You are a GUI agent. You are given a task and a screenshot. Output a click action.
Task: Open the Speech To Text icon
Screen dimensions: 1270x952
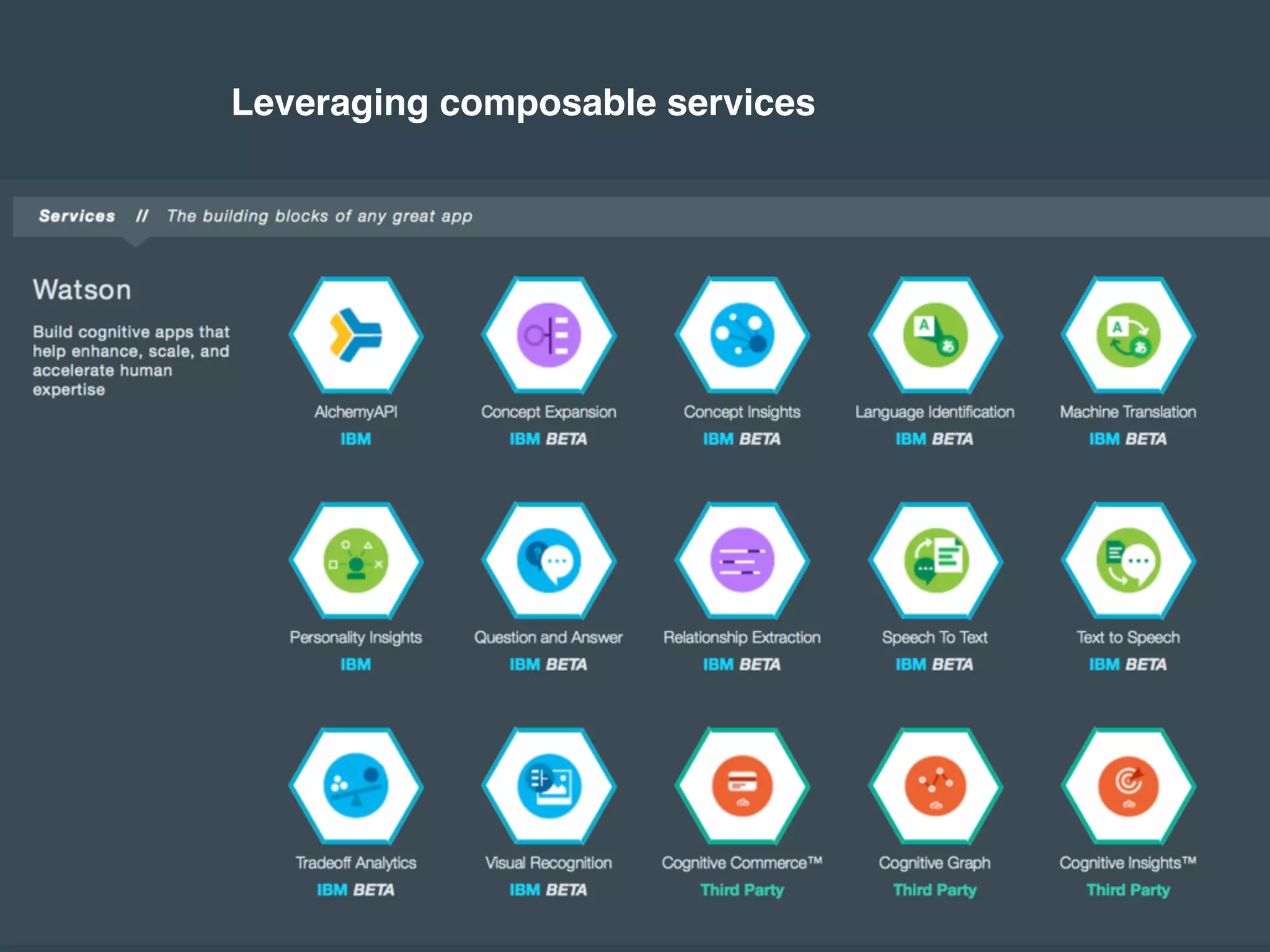tap(935, 561)
